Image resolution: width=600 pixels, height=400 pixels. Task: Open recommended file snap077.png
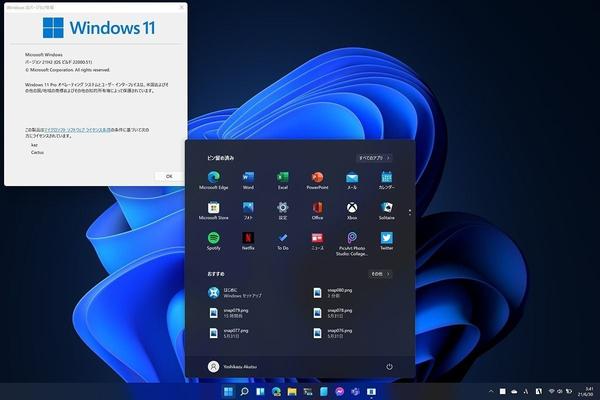point(229,333)
